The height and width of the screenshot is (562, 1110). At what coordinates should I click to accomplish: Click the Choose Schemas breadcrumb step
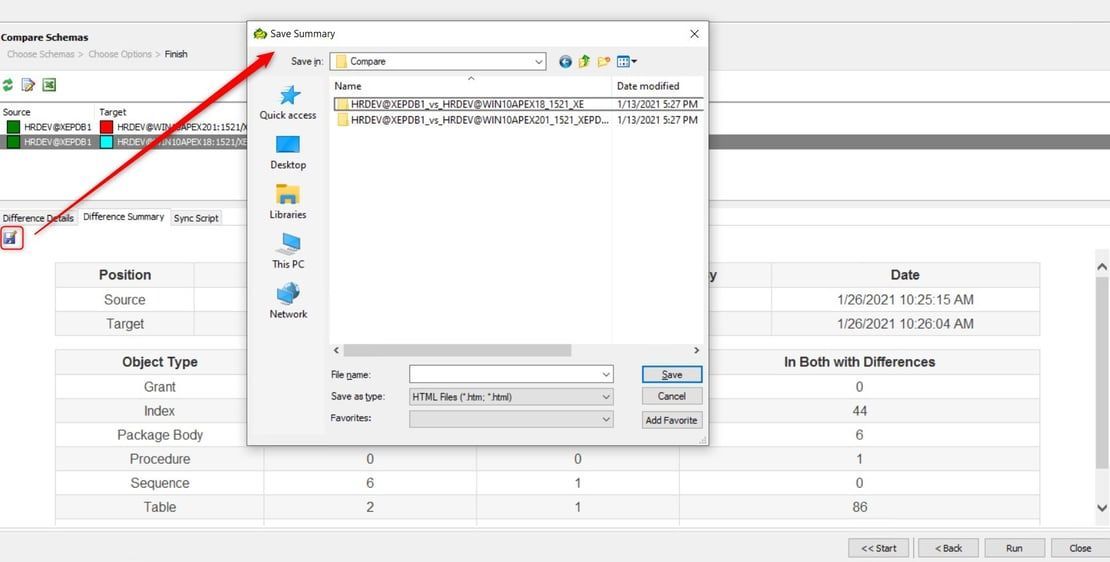tap(40, 54)
